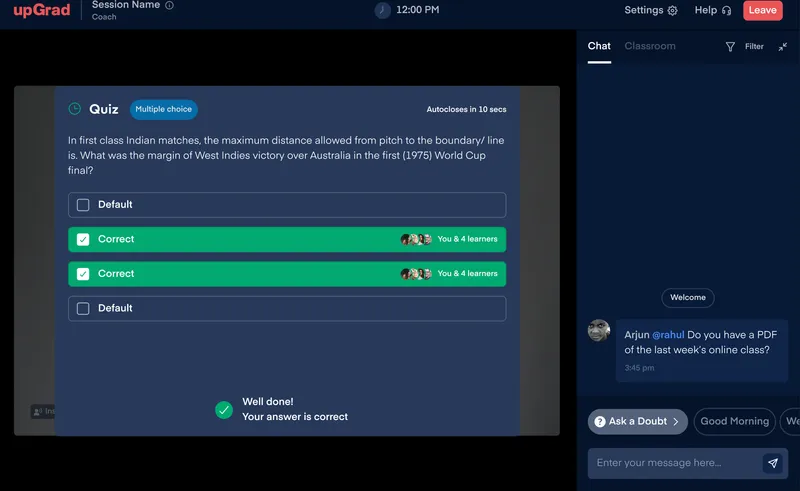Leave the session
The width and height of the screenshot is (800, 491).
[763, 10]
